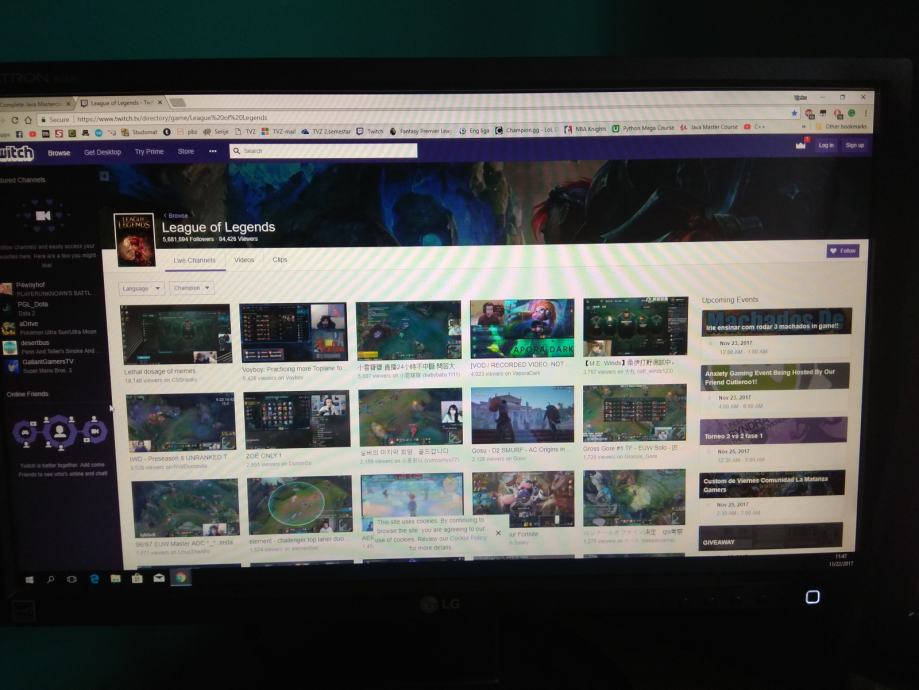Dismiss the cookie notice with X
The height and width of the screenshot is (690, 919).
[x=498, y=533]
